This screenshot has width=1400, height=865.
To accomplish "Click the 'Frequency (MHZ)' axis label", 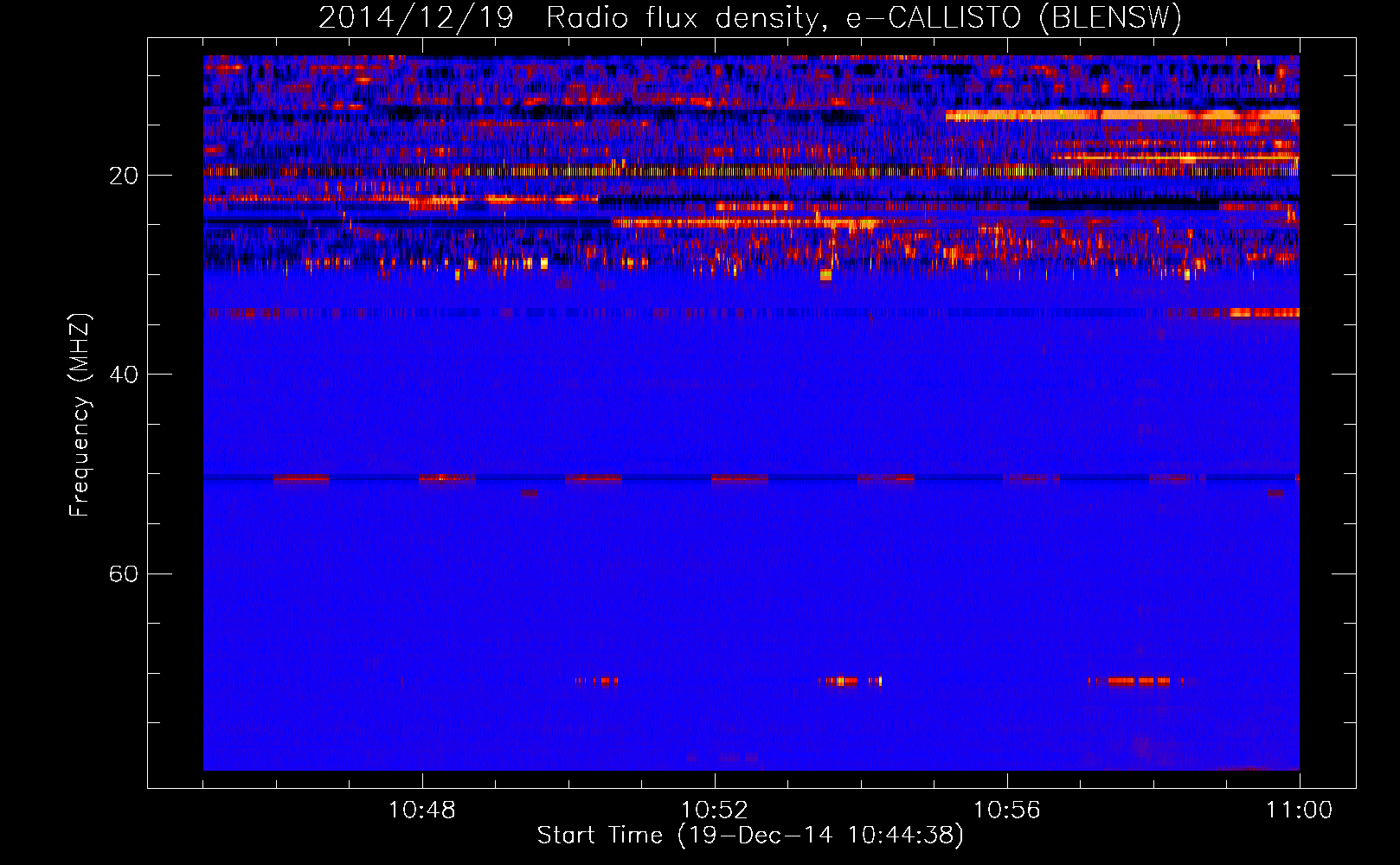I will click(x=80, y=415).
